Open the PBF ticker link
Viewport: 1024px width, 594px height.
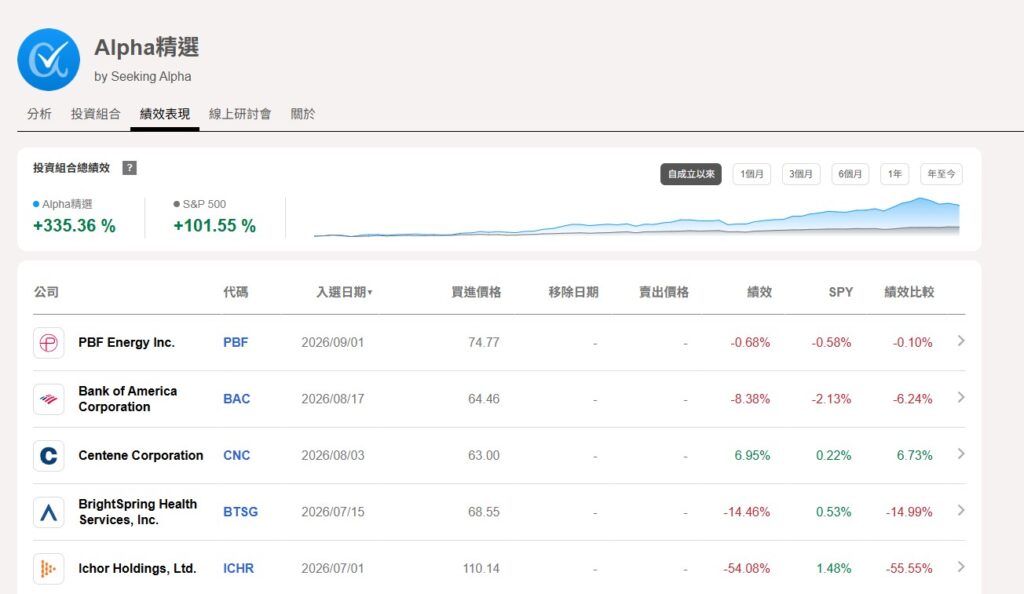pos(235,343)
